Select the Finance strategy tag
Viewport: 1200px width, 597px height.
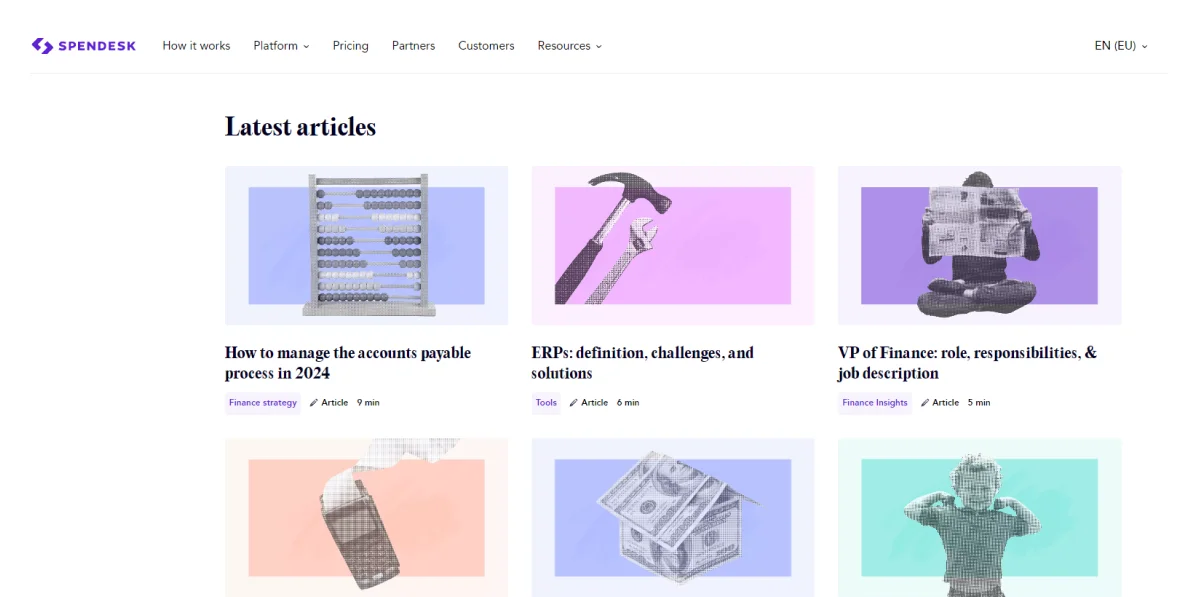point(263,403)
